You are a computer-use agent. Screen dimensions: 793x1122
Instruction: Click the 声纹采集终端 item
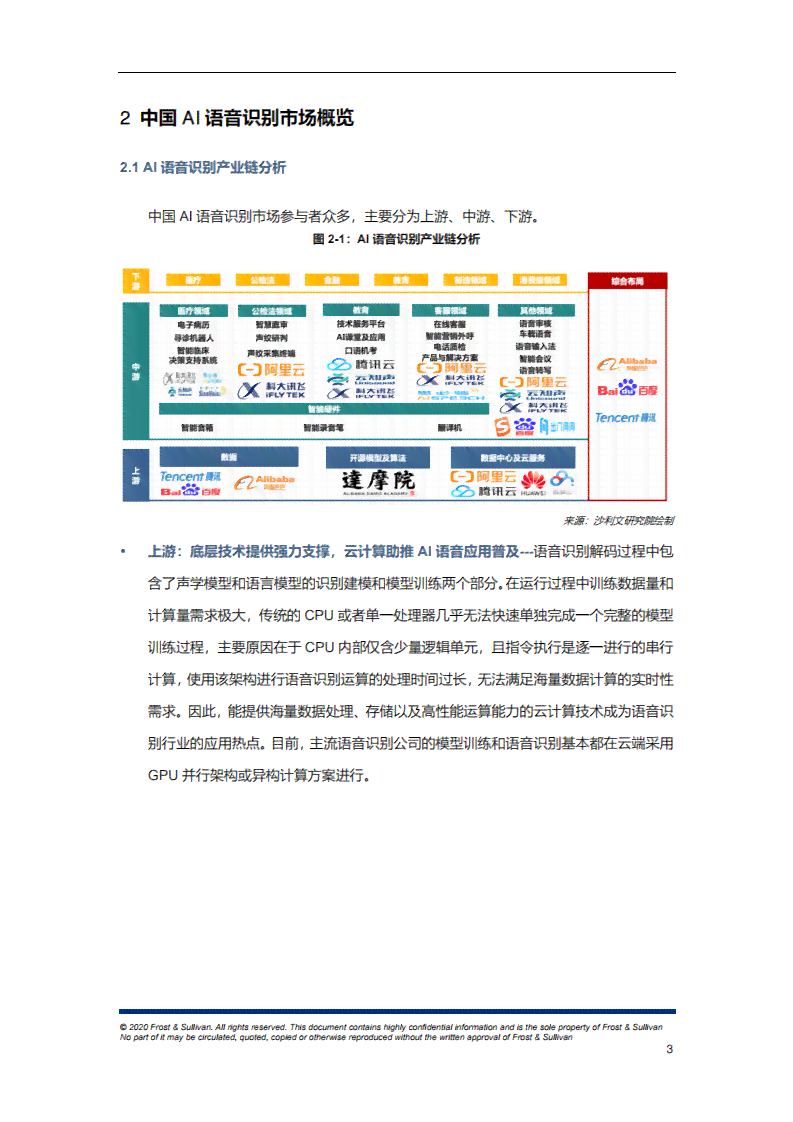271,353
